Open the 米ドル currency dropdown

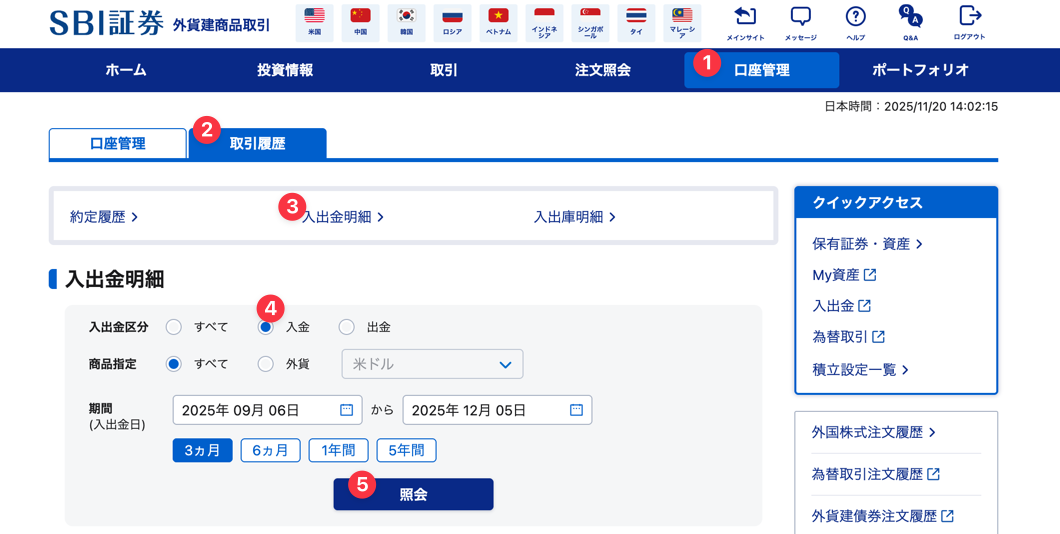click(432, 364)
